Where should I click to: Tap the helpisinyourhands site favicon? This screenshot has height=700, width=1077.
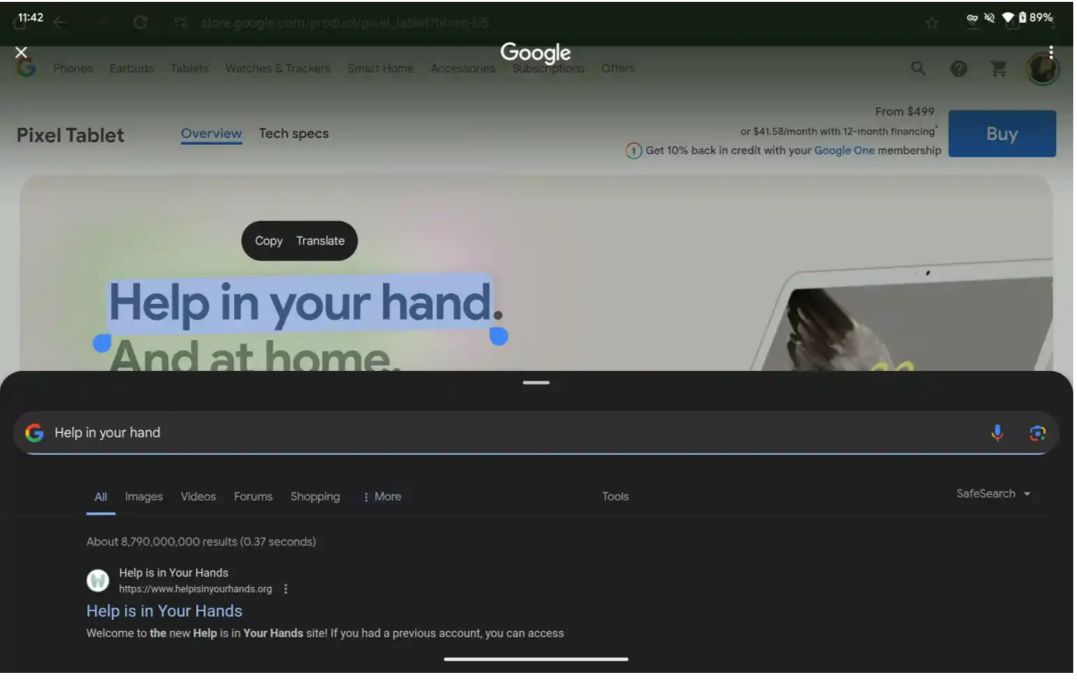tap(98, 581)
